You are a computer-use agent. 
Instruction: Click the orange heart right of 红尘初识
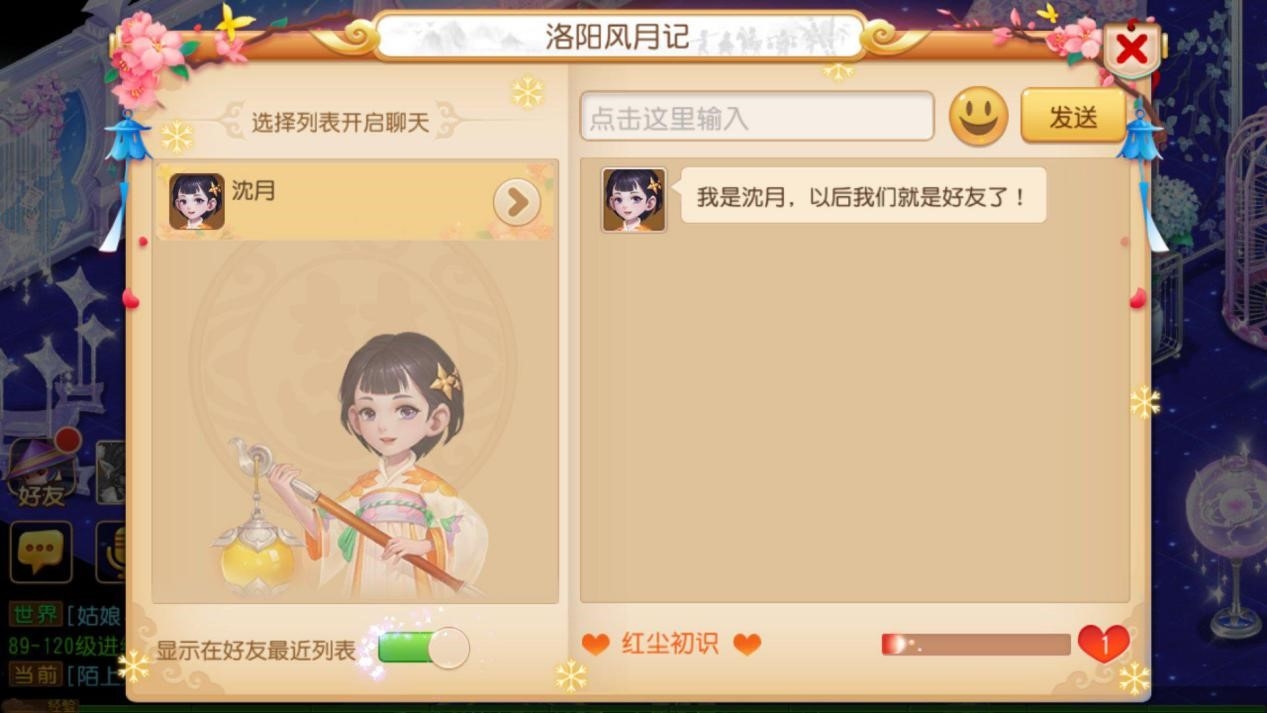[747, 644]
